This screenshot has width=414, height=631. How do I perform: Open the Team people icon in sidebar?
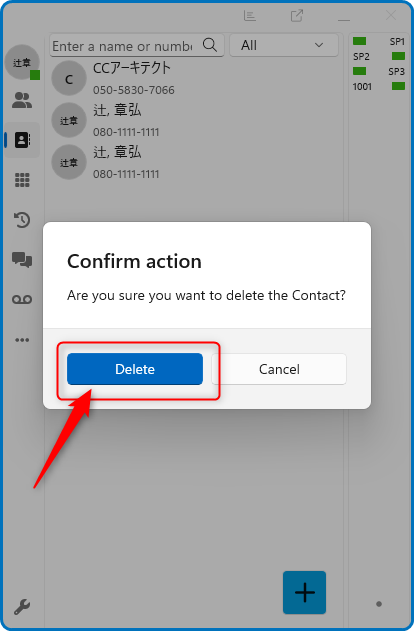point(22,100)
